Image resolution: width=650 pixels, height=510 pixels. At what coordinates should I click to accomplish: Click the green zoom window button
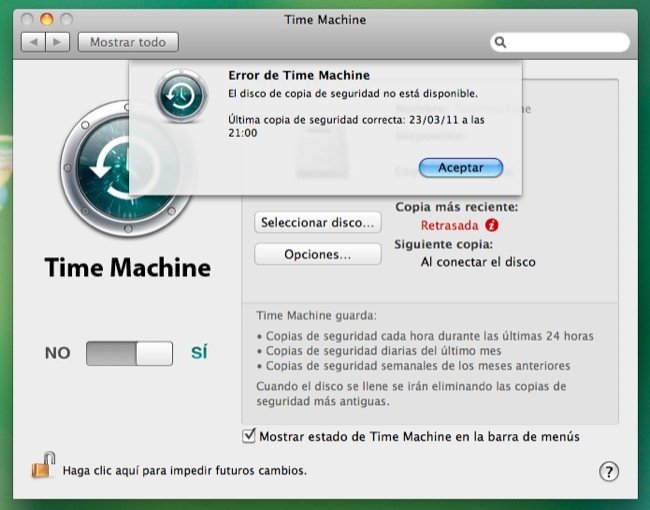(68, 19)
